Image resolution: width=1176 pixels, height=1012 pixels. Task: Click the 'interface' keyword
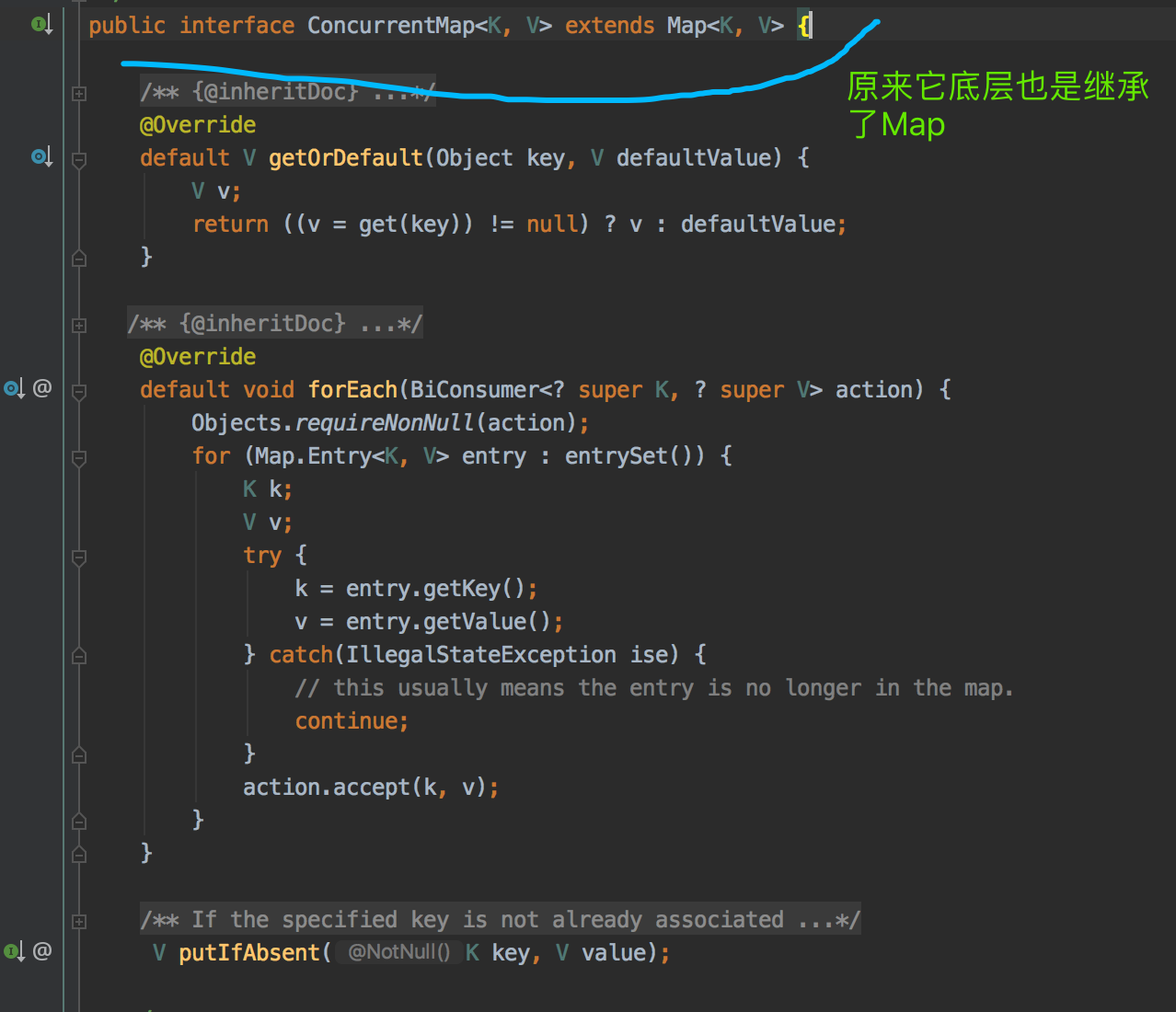click(x=236, y=26)
